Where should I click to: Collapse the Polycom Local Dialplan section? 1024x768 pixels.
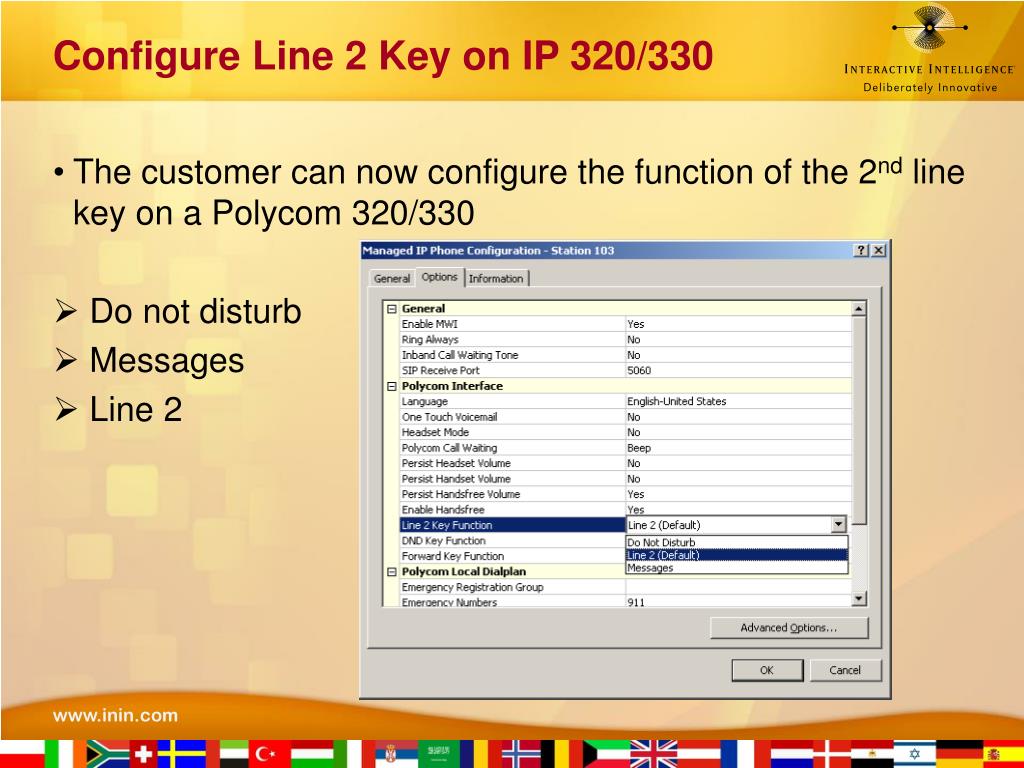pos(392,571)
